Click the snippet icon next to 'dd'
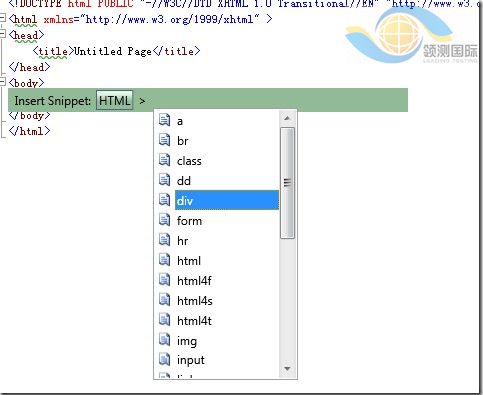This screenshot has height=395, width=483. tap(164, 180)
